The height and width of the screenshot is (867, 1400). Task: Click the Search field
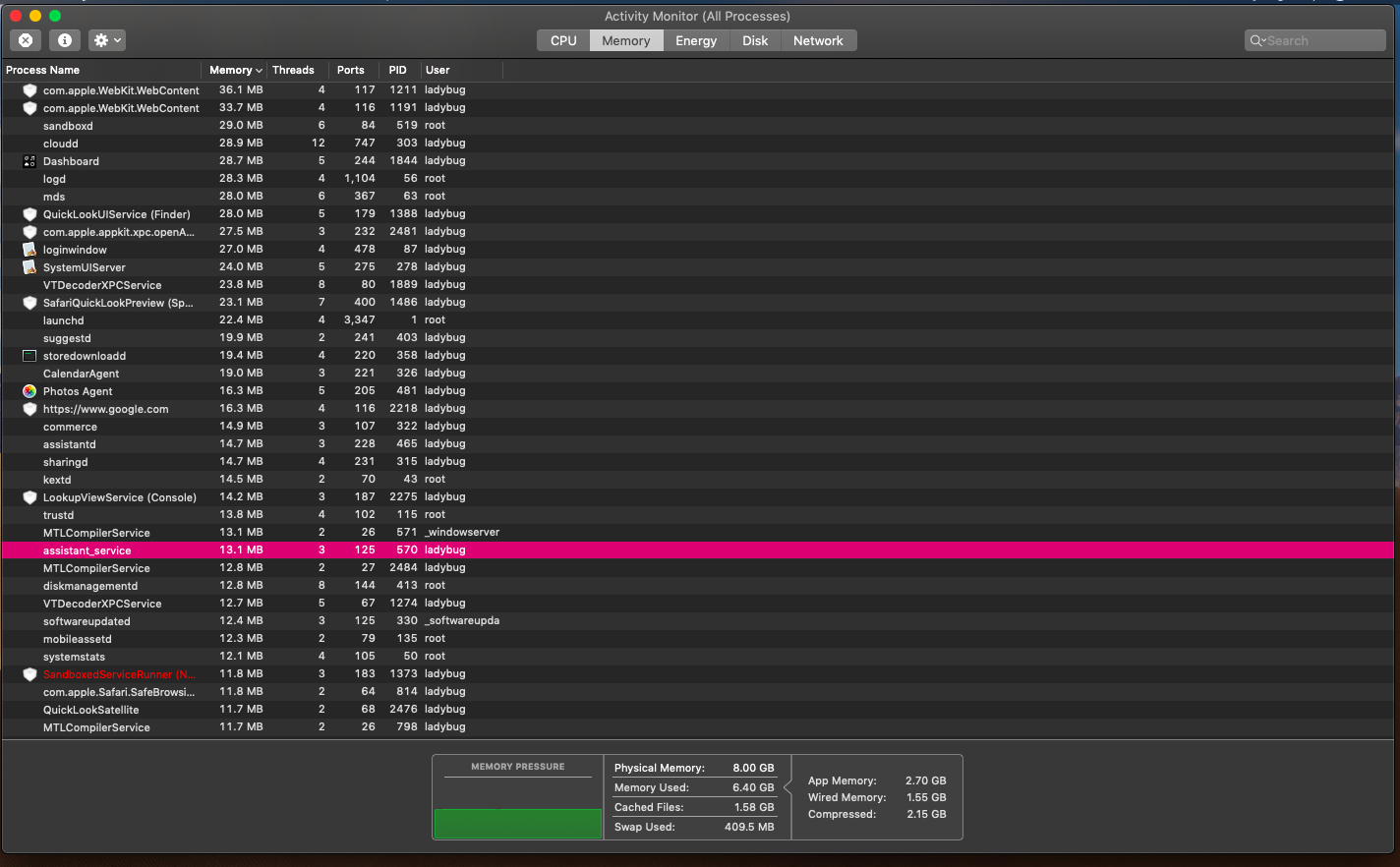(1314, 40)
